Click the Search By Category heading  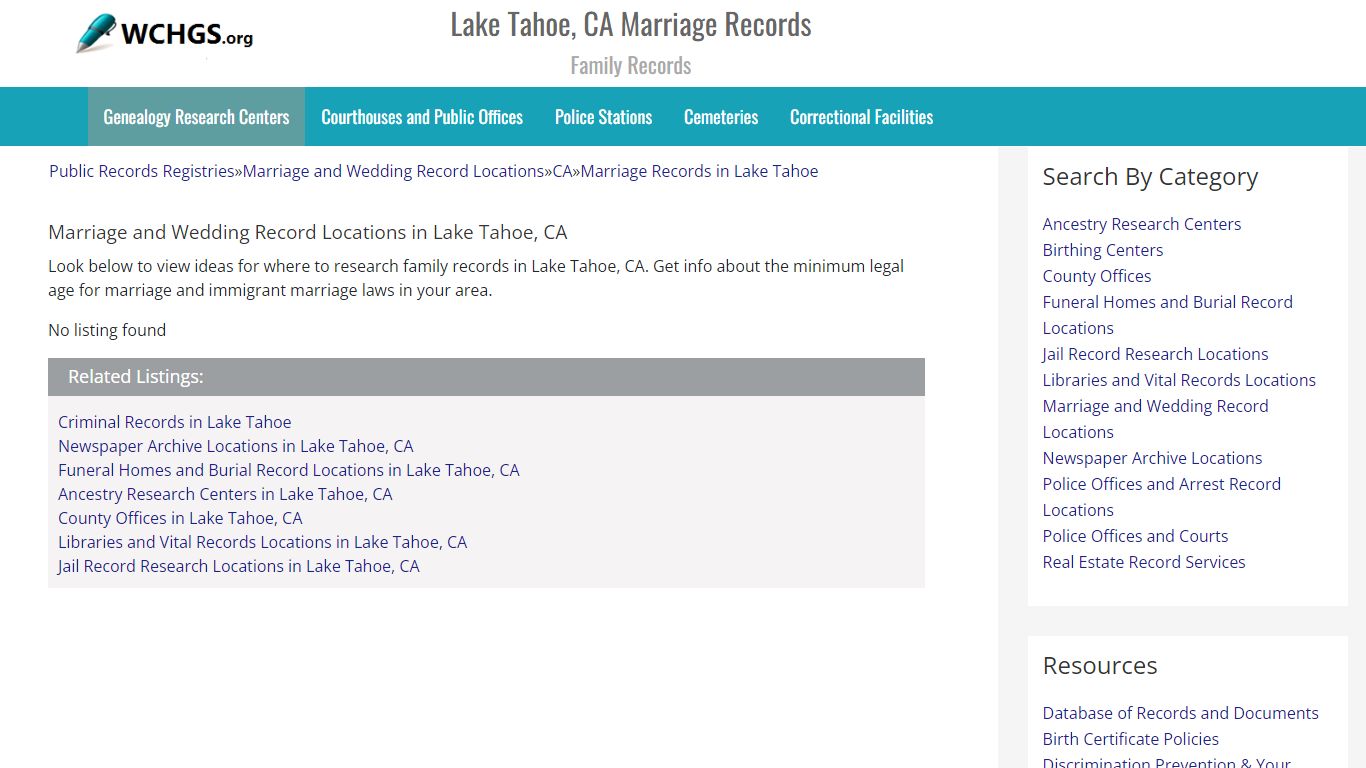(x=1150, y=177)
